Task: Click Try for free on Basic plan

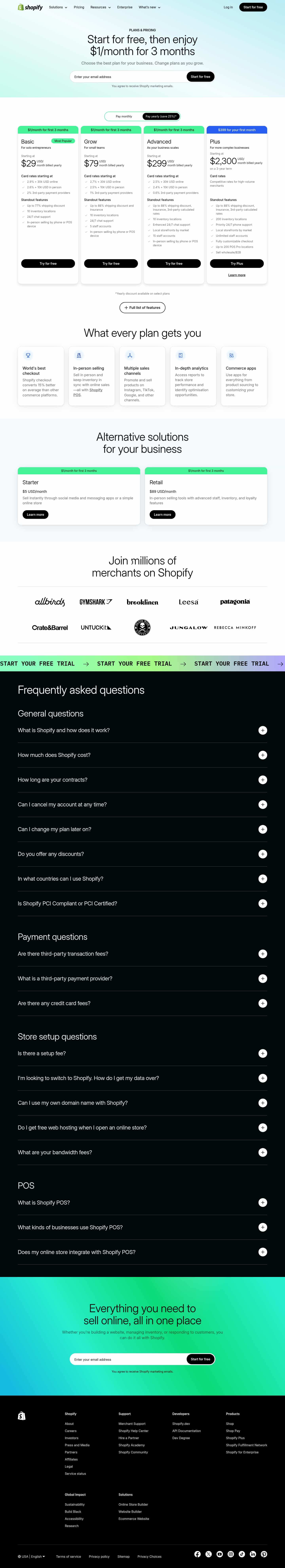Action: (48, 264)
